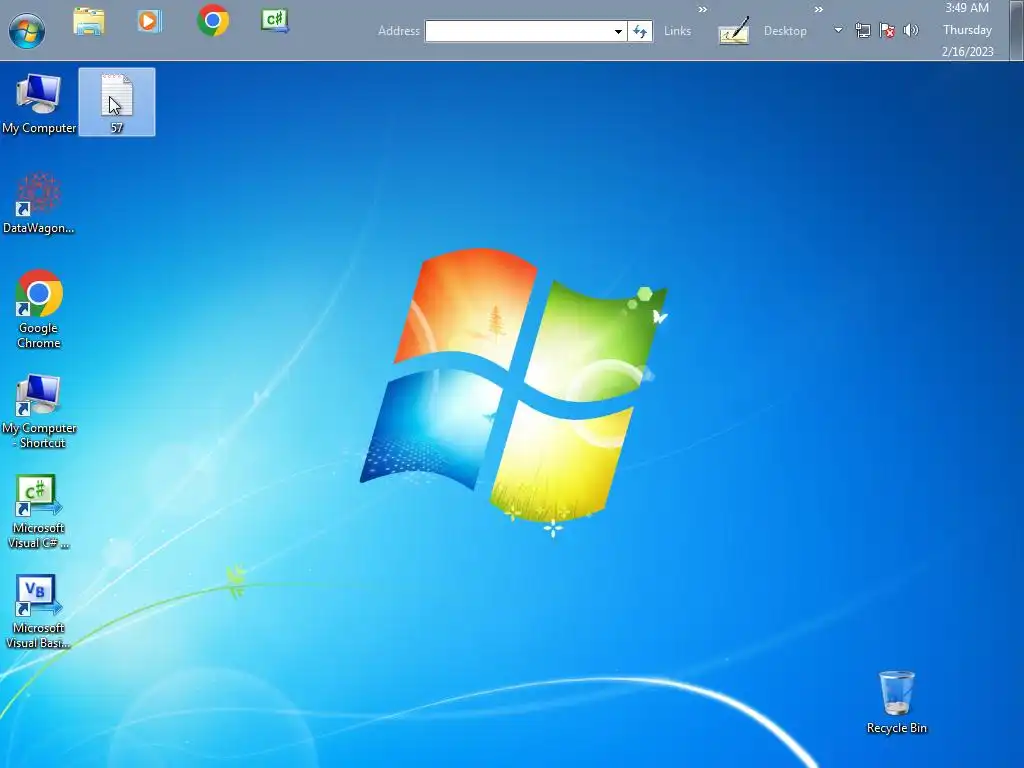1024x768 pixels.
Task: Click the date 2/16/2023
Action: [967, 51]
